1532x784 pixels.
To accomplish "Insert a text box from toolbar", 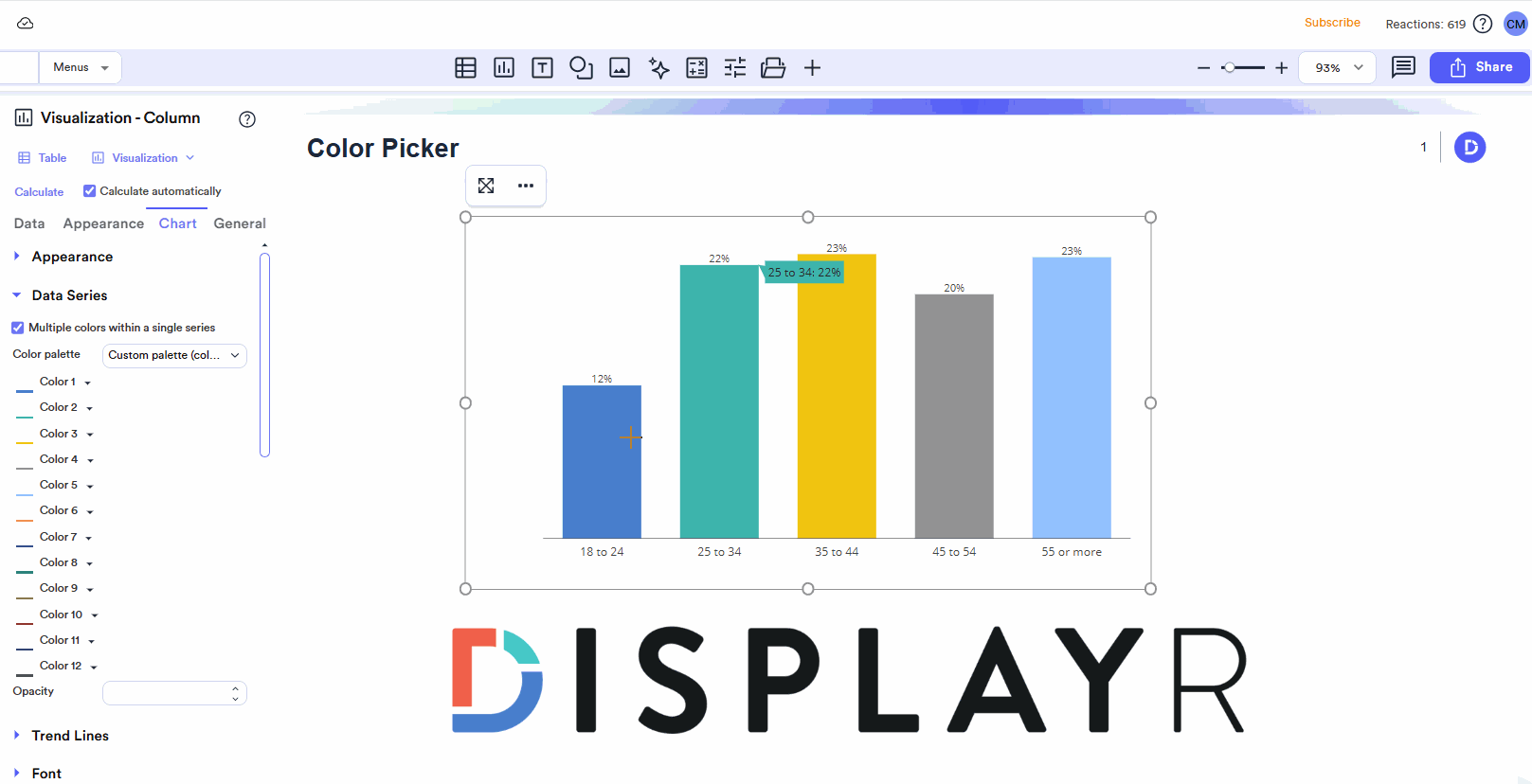I will pos(542,68).
